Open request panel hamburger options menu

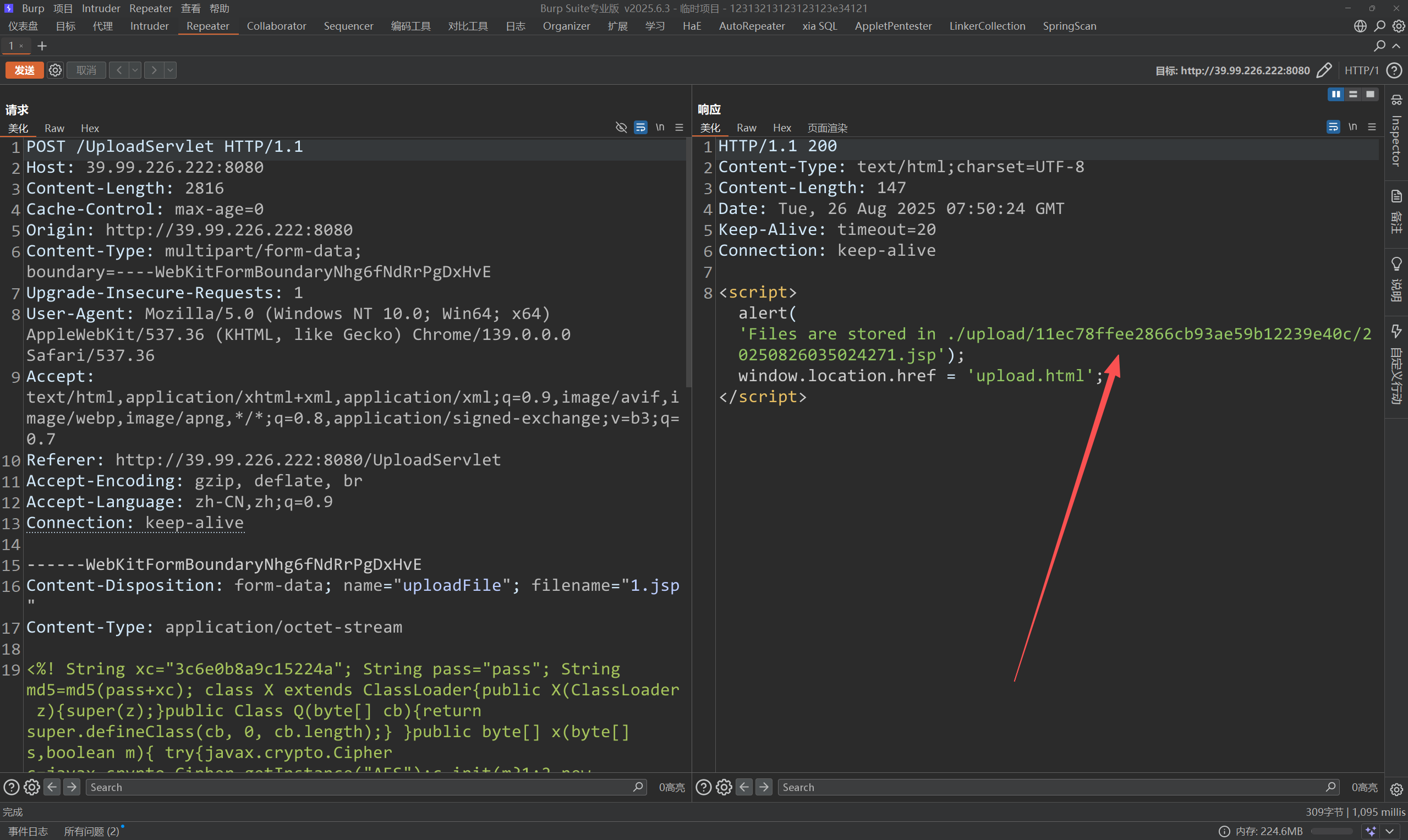(x=680, y=128)
